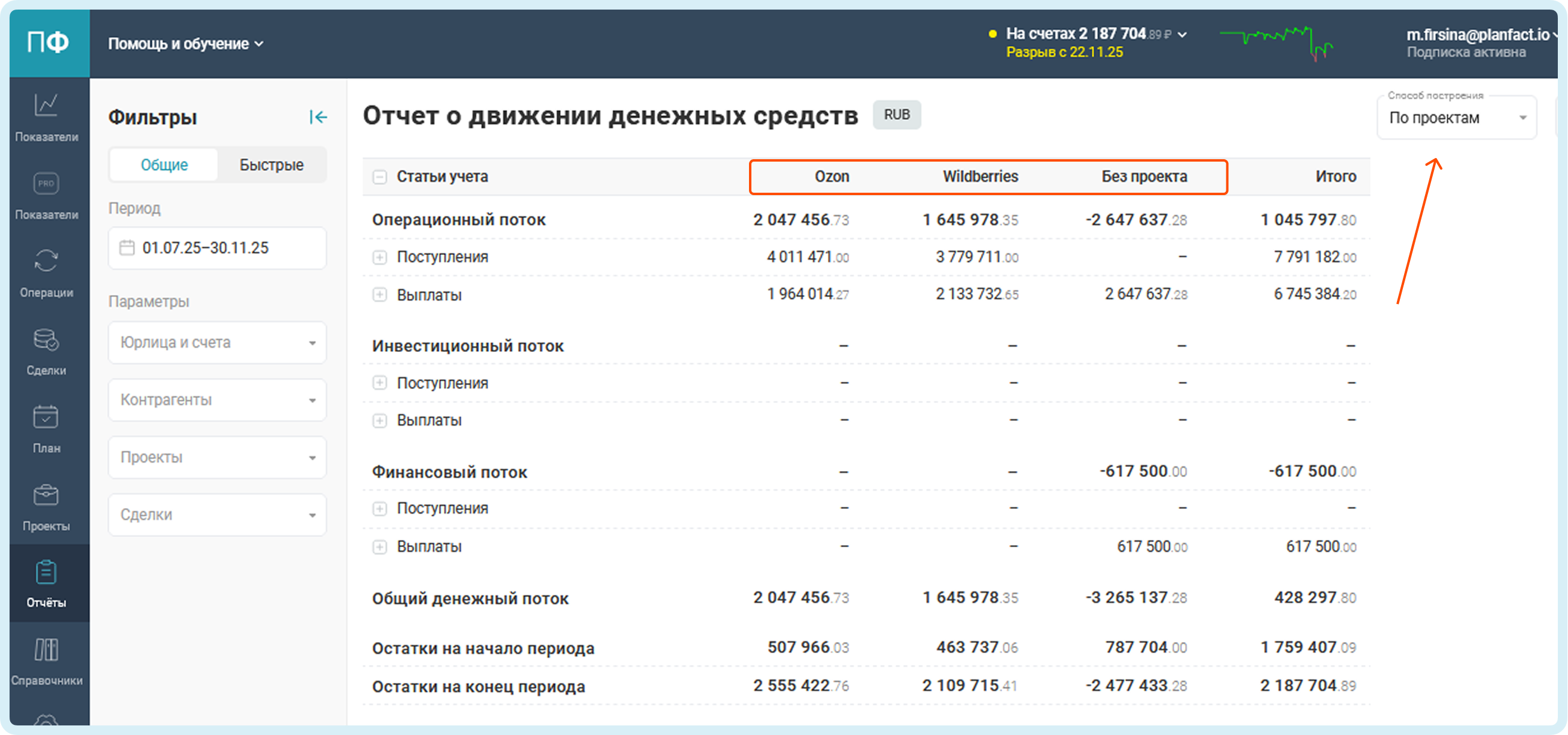Image resolution: width=1568 pixels, height=735 pixels.
Task: Toggle the collapse-all box beside Статьи учета
Action: 379,177
